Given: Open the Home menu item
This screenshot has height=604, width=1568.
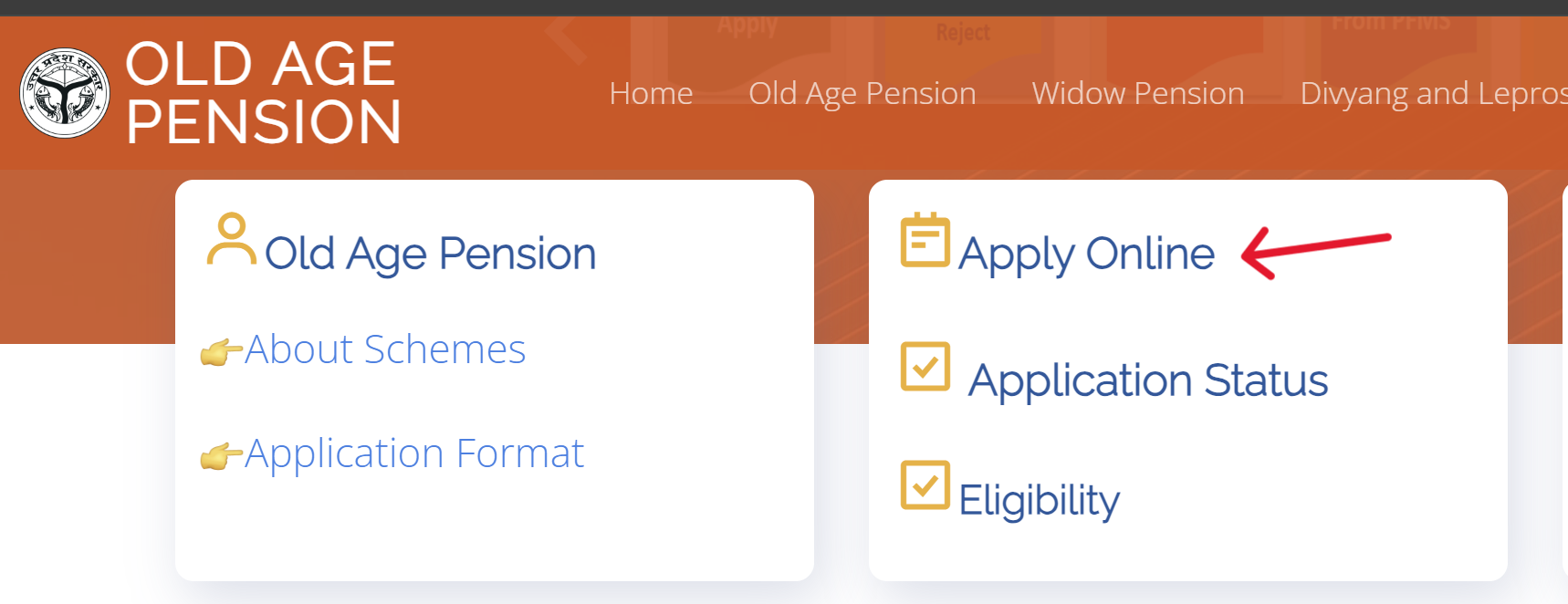Looking at the screenshot, I should 651,93.
